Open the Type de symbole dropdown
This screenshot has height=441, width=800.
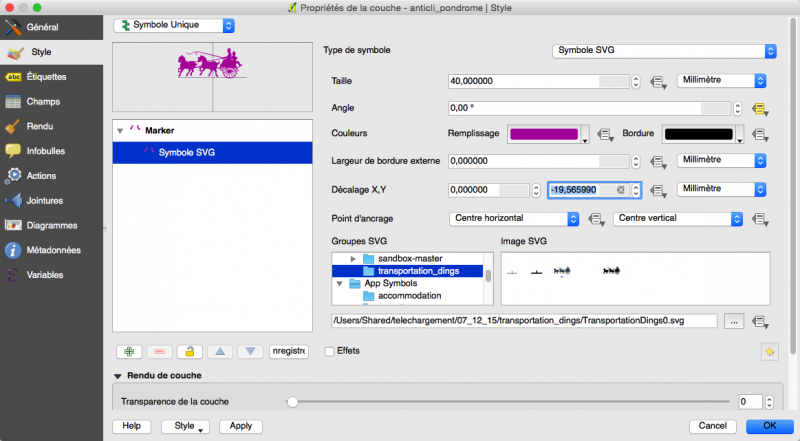665,50
